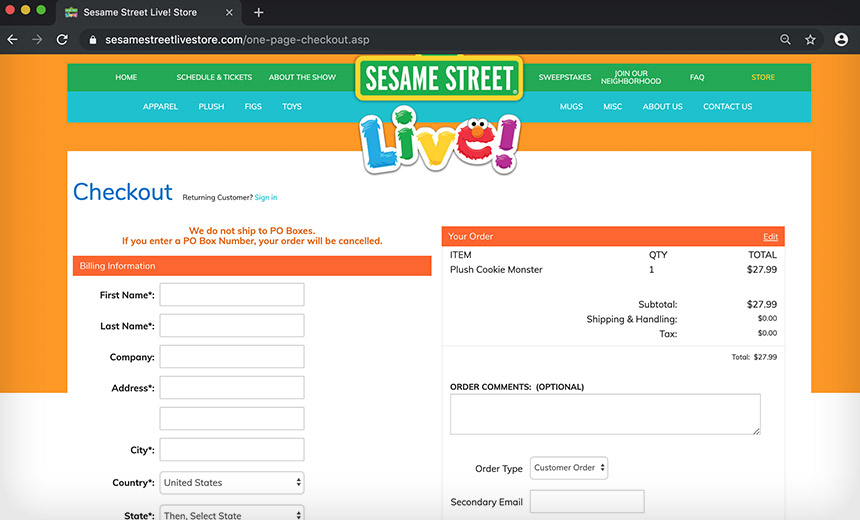The image size is (860, 520).
Task: Click the Sesame Street Live logo
Action: click(439, 110)
